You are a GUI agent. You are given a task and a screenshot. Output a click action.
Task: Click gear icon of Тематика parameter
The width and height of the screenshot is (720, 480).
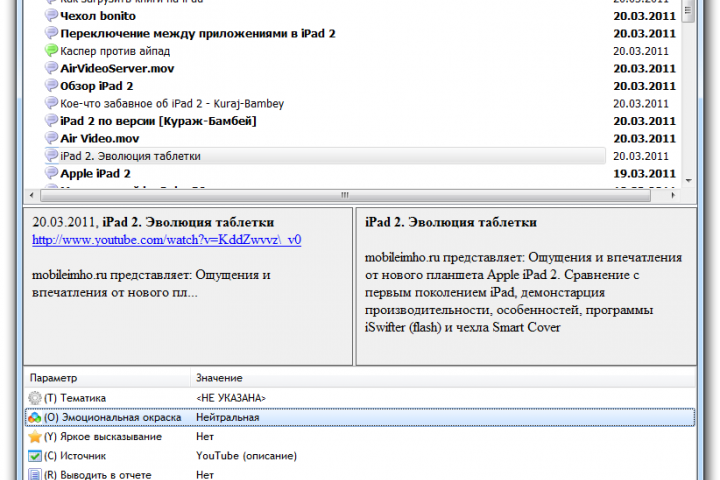pyautogui.click(x=34, y=398)
